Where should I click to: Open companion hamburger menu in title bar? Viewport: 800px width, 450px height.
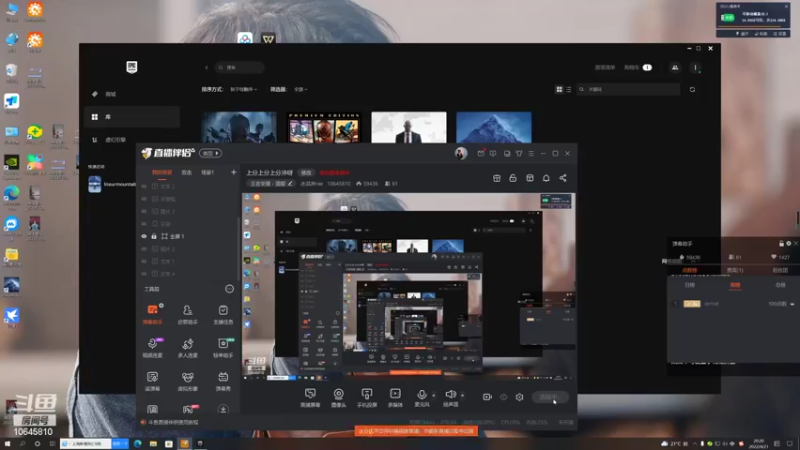pyautogui.click(x=531, y=153)
